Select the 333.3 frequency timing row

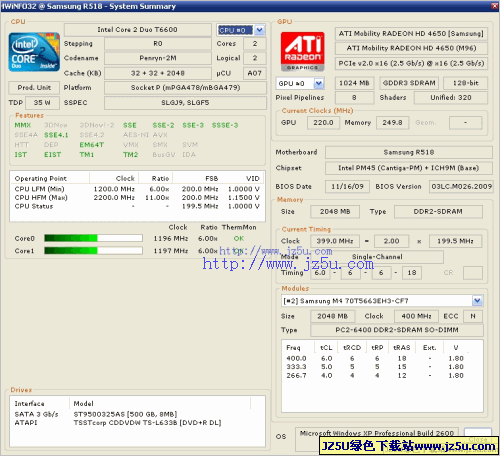[x=375, y=367]
